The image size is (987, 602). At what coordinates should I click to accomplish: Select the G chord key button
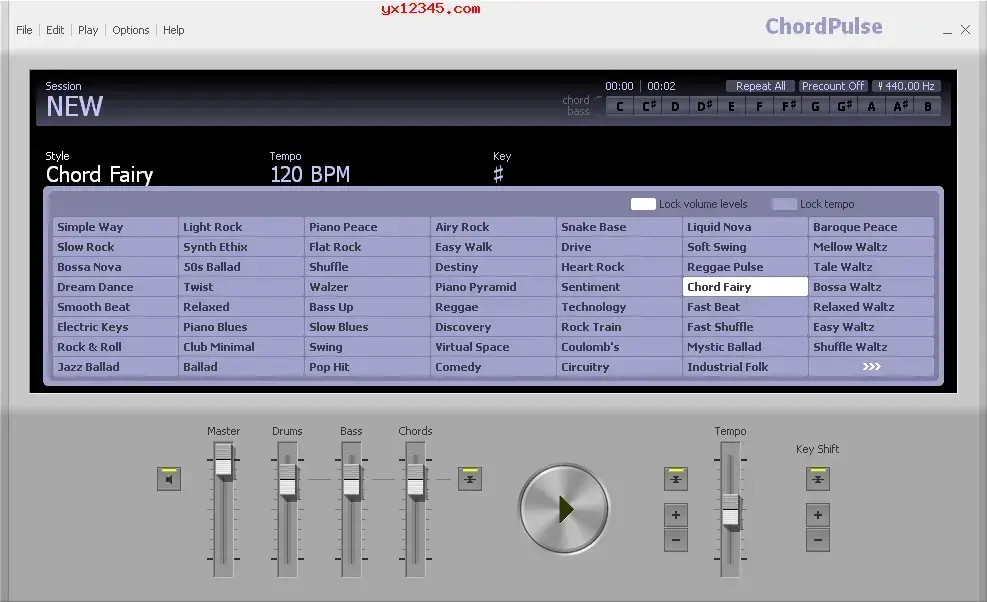(x=815, y=106)
